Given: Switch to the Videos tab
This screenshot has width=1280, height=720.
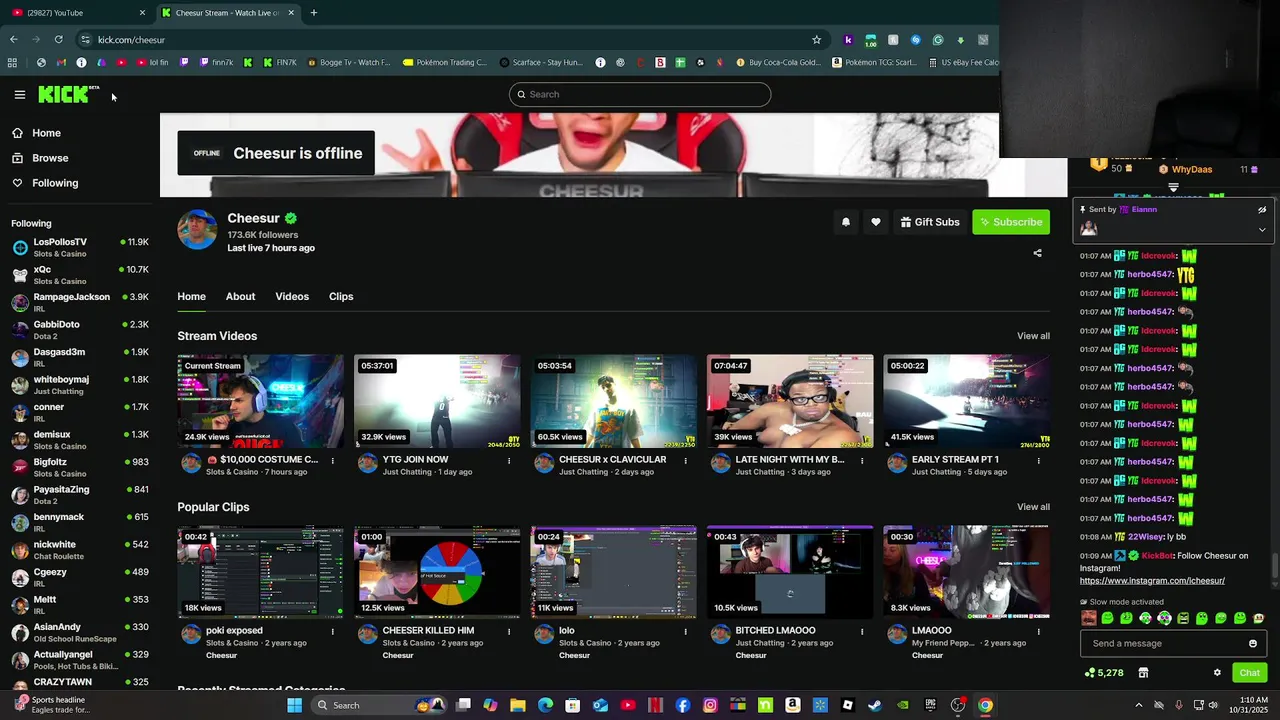Looking at the screenshot, I should point(292,296).
